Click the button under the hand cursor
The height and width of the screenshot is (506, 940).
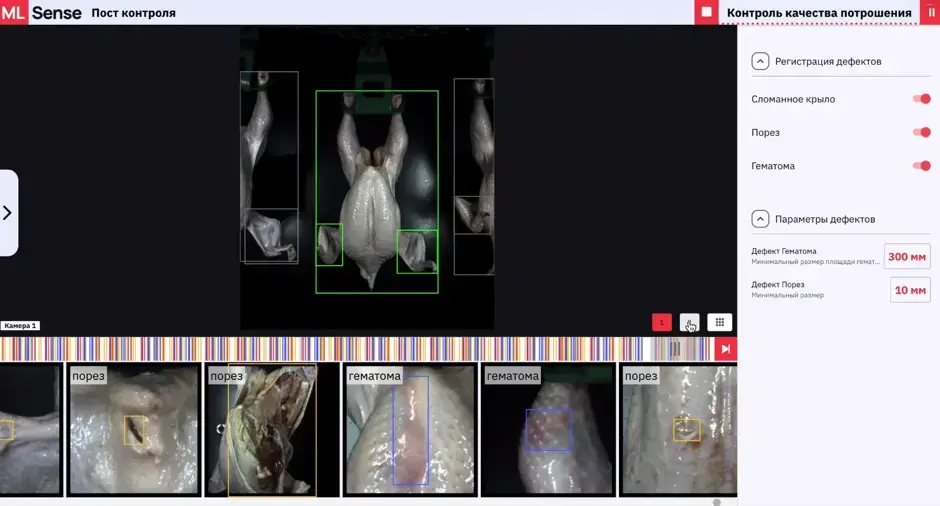pyautogui.click(x=689, y=323)
